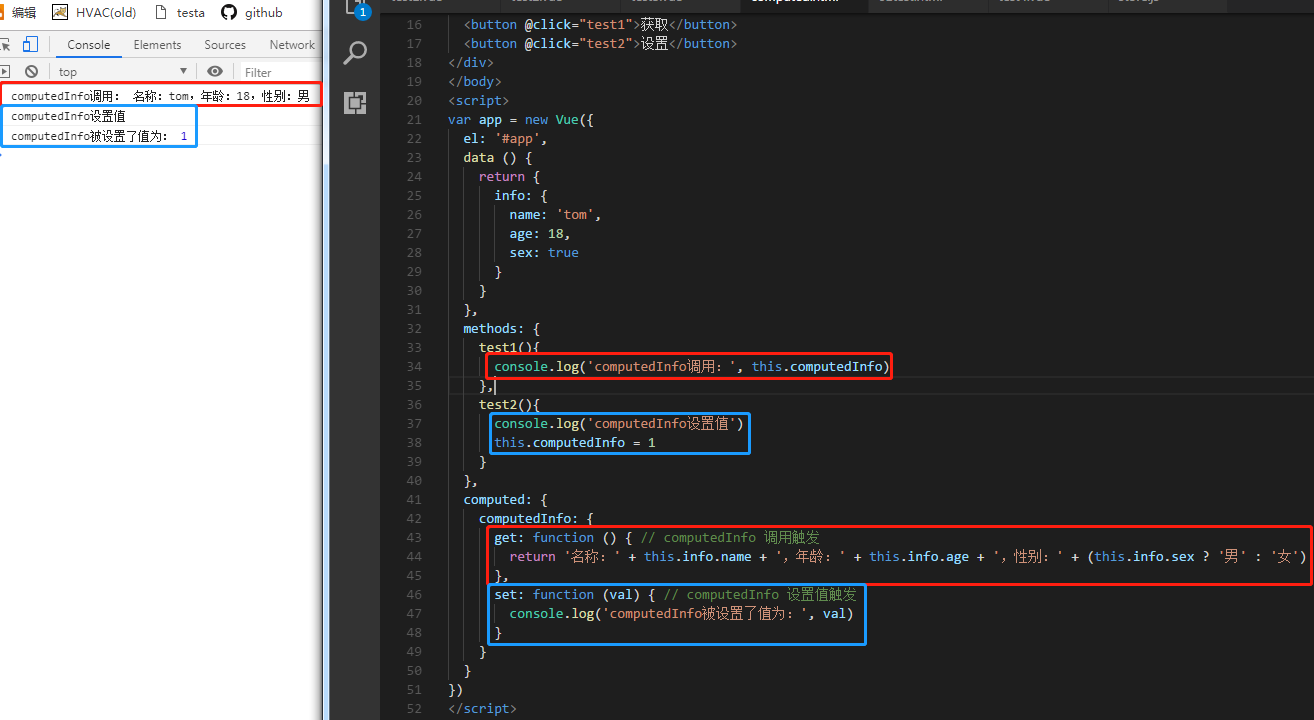Viewport: 1314px width, 720px height.
Task: Open the Extensions view in the activity bar
Action: (355, 102)
